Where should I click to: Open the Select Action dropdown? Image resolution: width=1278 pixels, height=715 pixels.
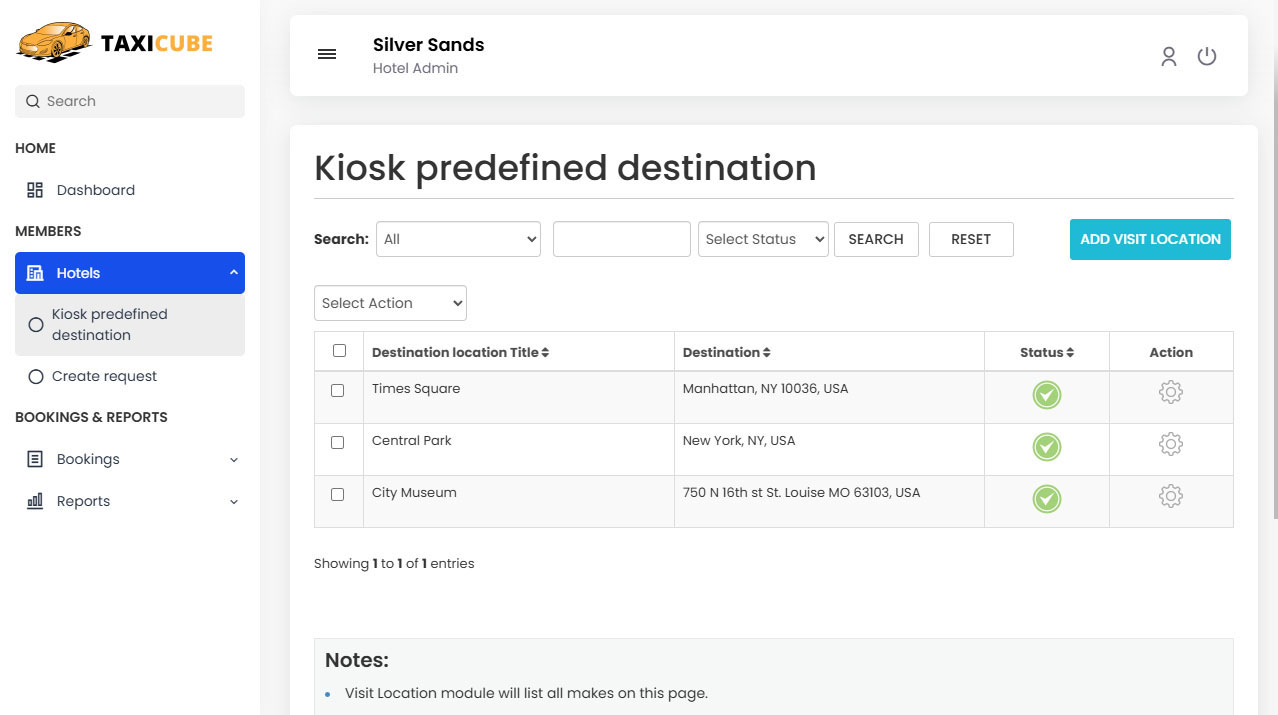[x=390, y=303]
